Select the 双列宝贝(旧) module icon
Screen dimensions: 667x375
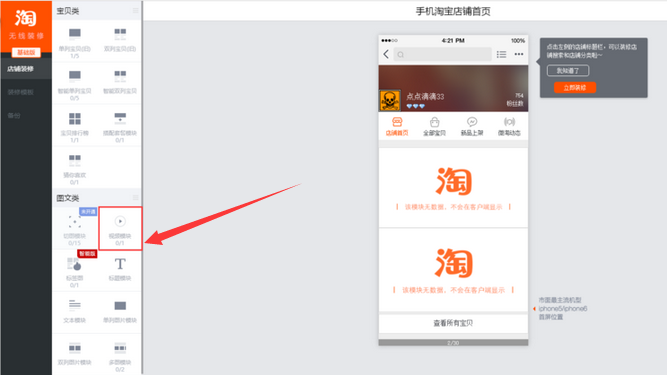click(x=120, y=33)
